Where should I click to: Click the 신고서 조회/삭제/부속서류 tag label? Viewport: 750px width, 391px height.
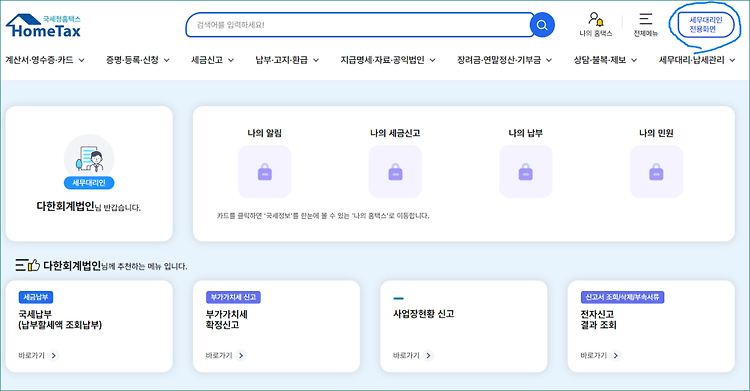[622, 297]
